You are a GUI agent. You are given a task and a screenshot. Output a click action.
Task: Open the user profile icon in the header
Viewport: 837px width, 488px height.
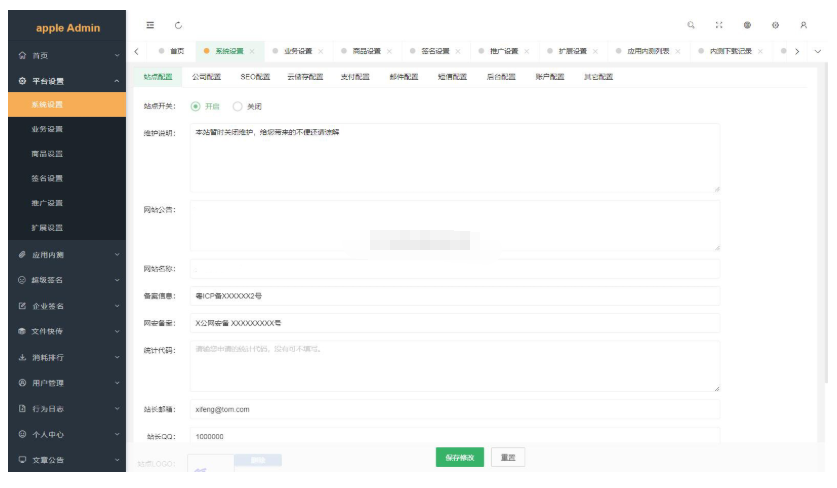(803, 25)
